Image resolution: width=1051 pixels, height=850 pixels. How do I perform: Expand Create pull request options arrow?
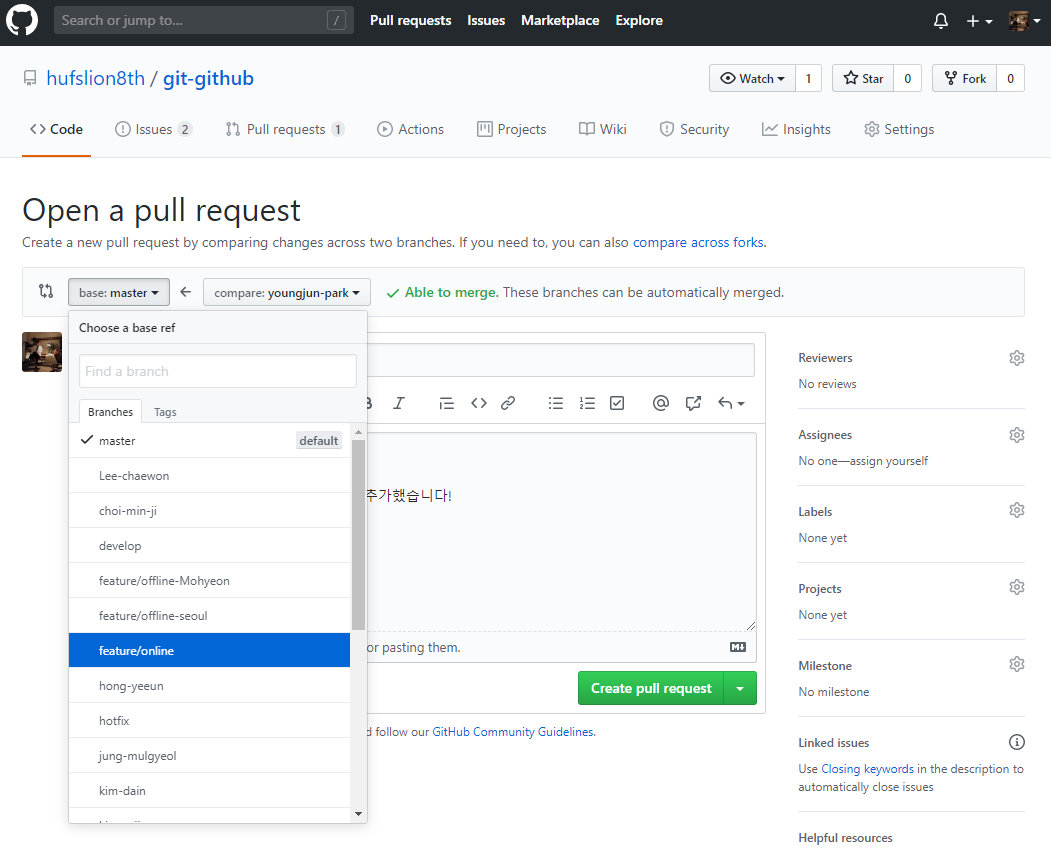741,688
